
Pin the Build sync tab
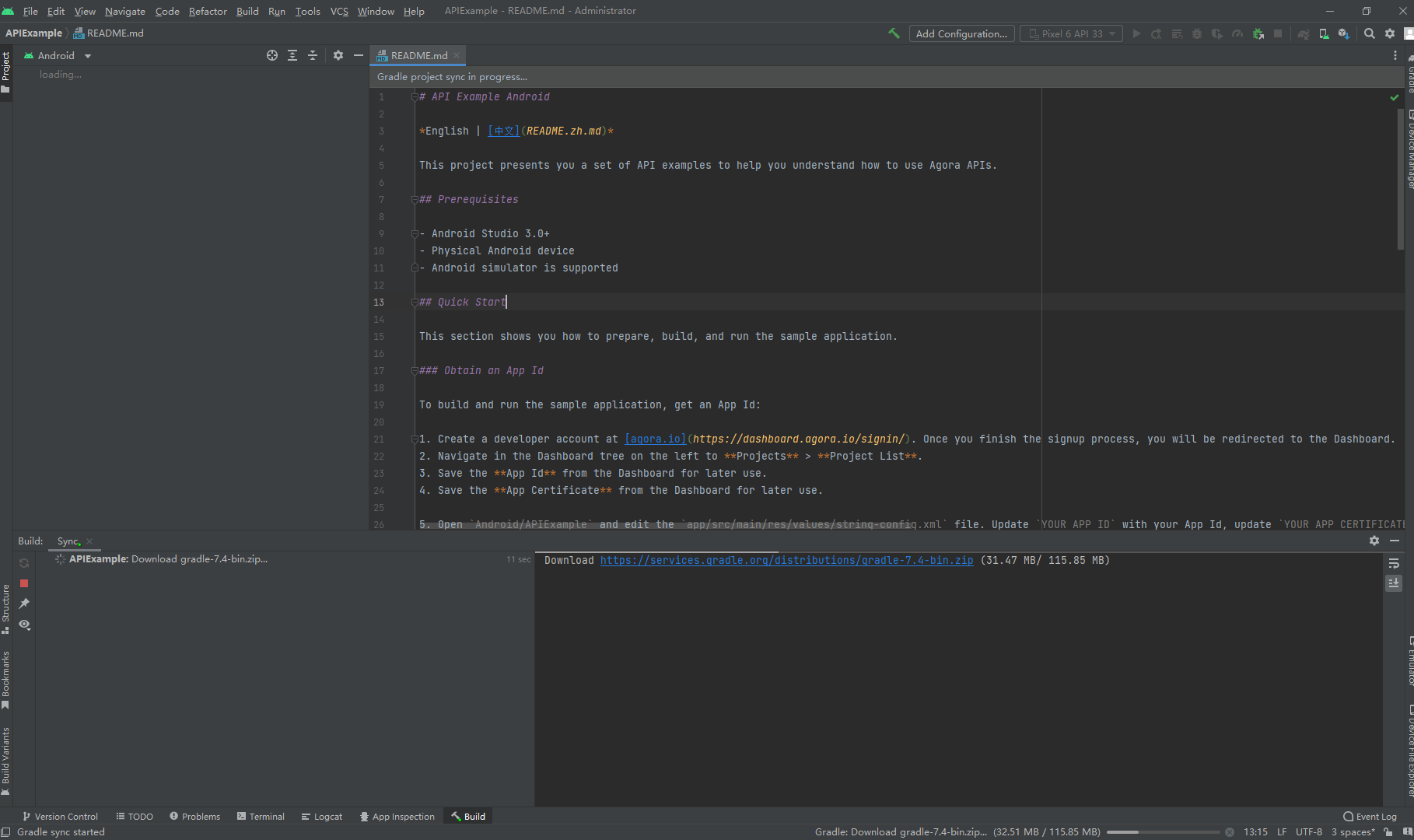point(24,604)
